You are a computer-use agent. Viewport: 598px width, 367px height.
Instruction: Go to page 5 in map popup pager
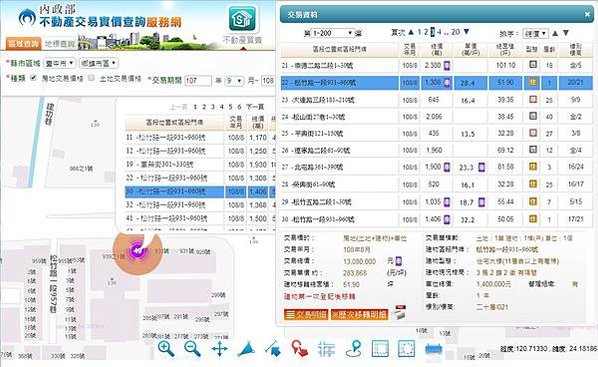(x=231, y=107)
